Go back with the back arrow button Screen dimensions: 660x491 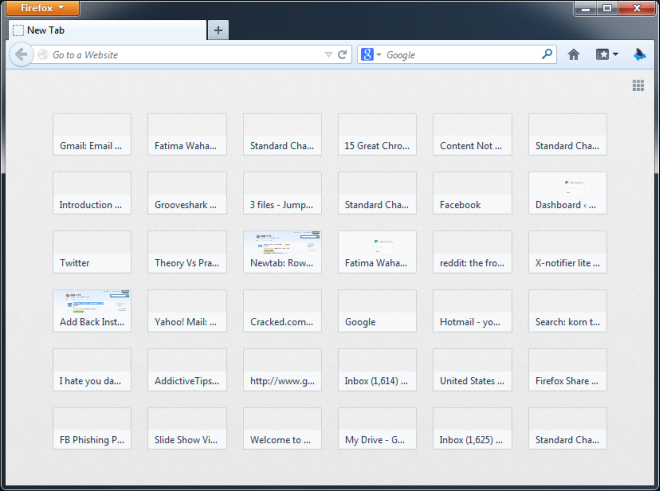(x=21, y=54)
